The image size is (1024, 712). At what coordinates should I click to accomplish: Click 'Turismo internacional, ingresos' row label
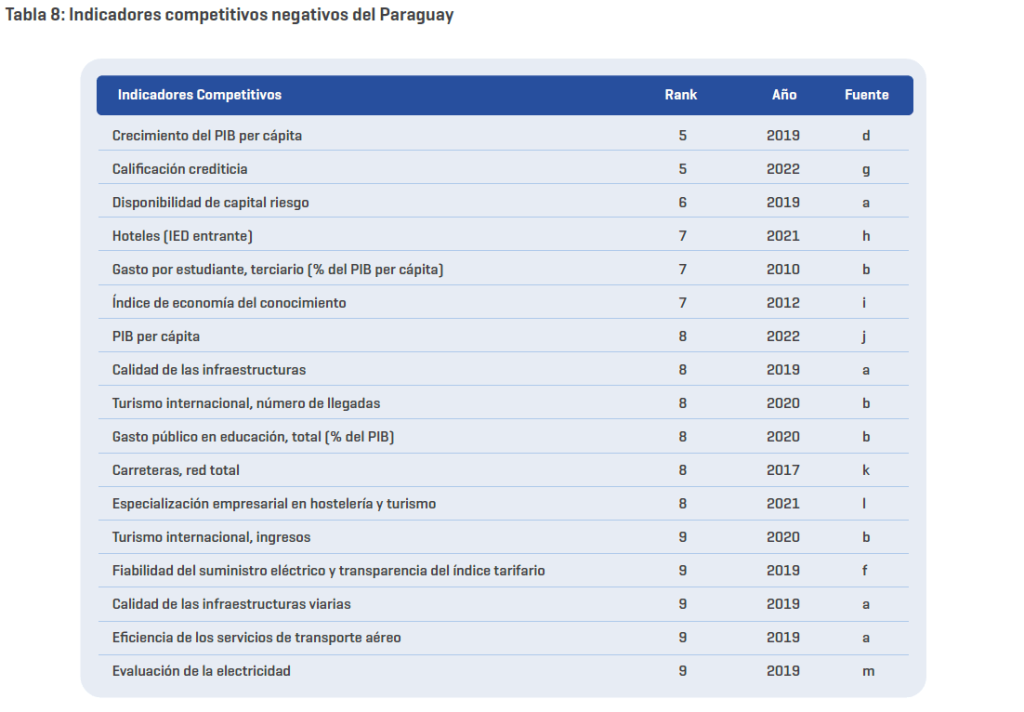tap(211, 537)
